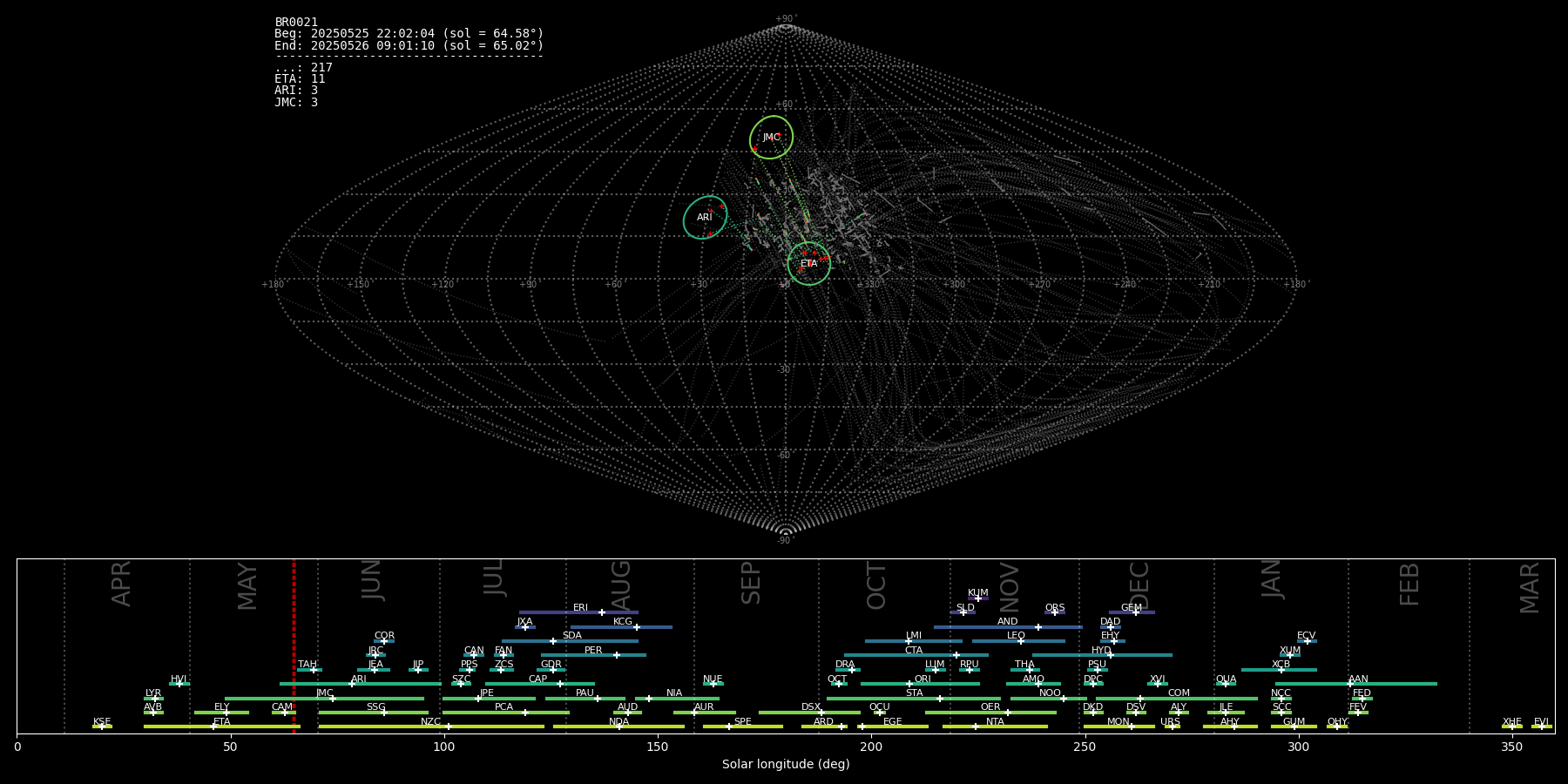Click the -90 south pole label
The image size is (1568, 784).
785,540
